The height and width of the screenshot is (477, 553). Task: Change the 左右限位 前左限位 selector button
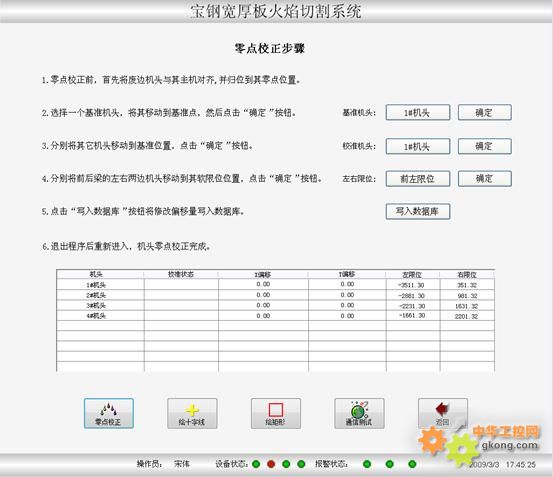point(418,179)
